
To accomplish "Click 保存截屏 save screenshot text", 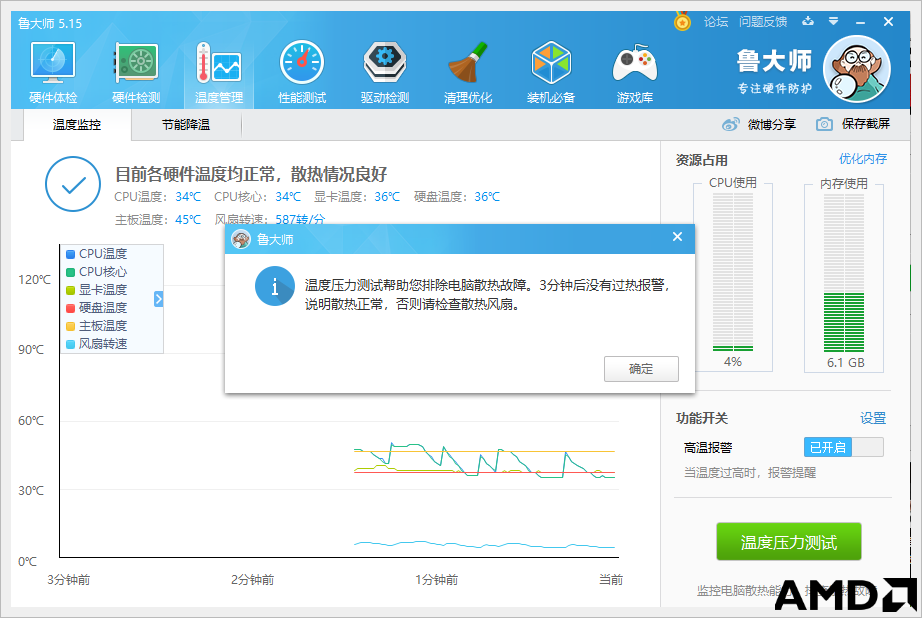I will [x=866, y=124].
